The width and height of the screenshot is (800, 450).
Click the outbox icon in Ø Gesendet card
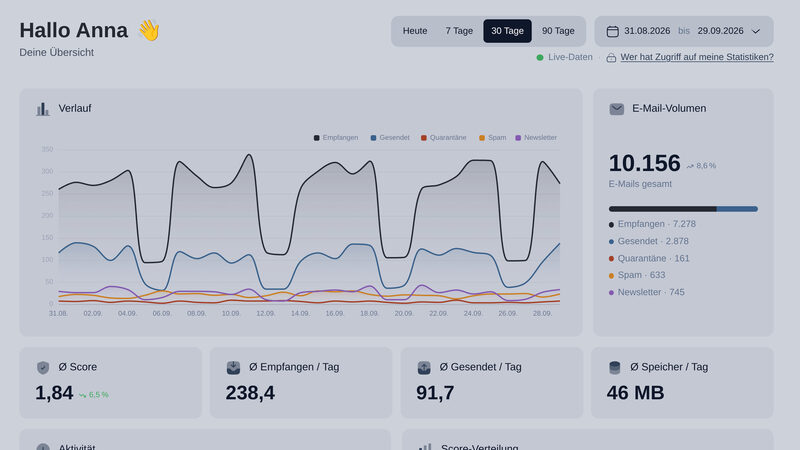(x=424, y=367)
